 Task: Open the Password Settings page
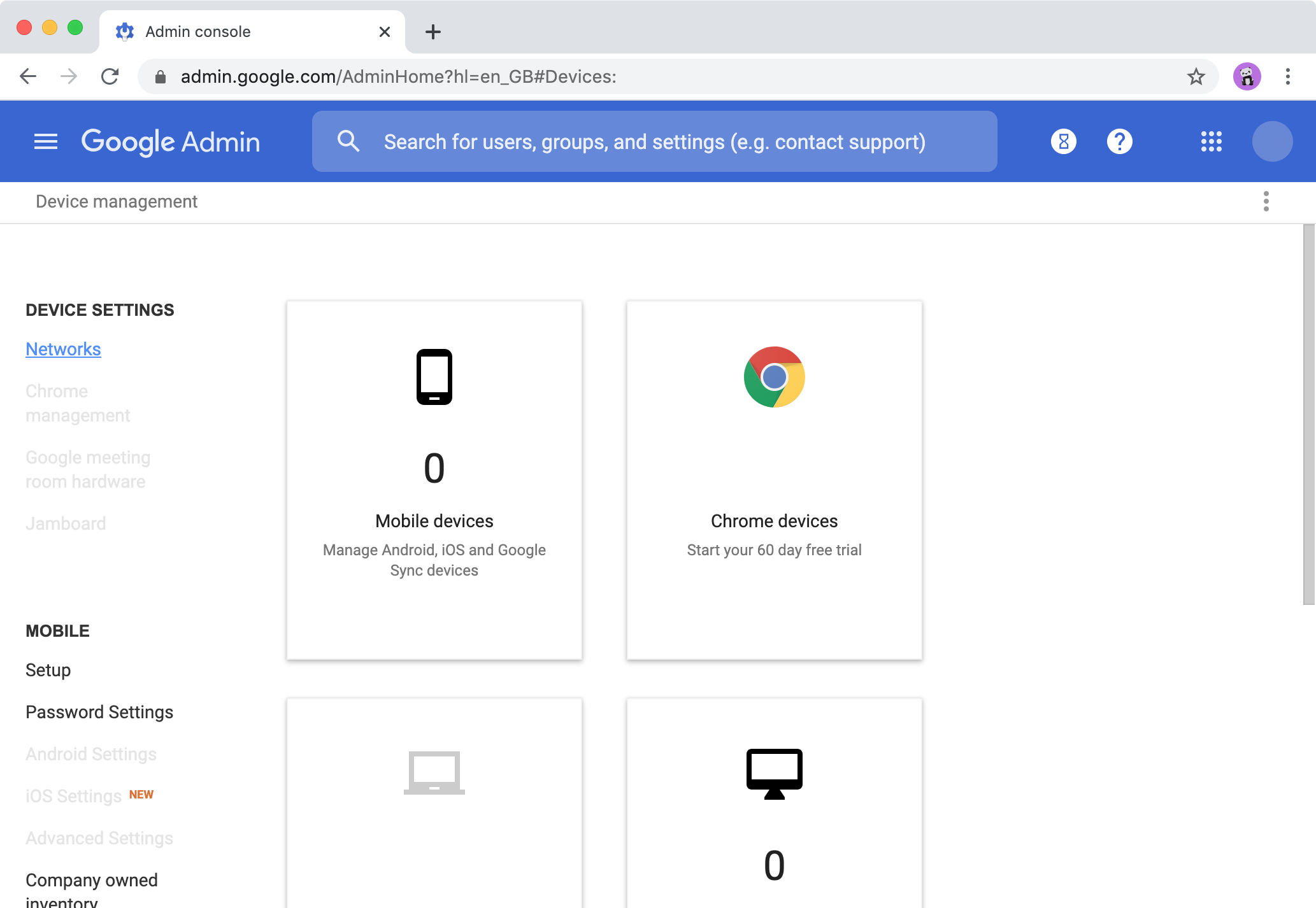pyautogui.click(x=99, y=712)
